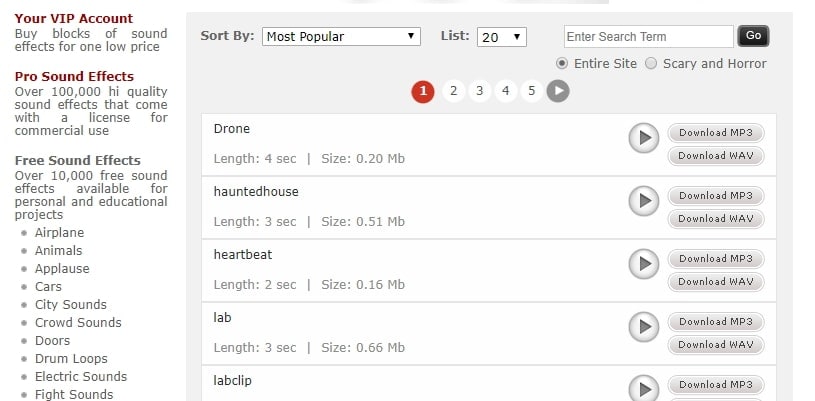The image size is (815, 401).
Task: Play the Drone sound effect
Action: coord(643,138)
